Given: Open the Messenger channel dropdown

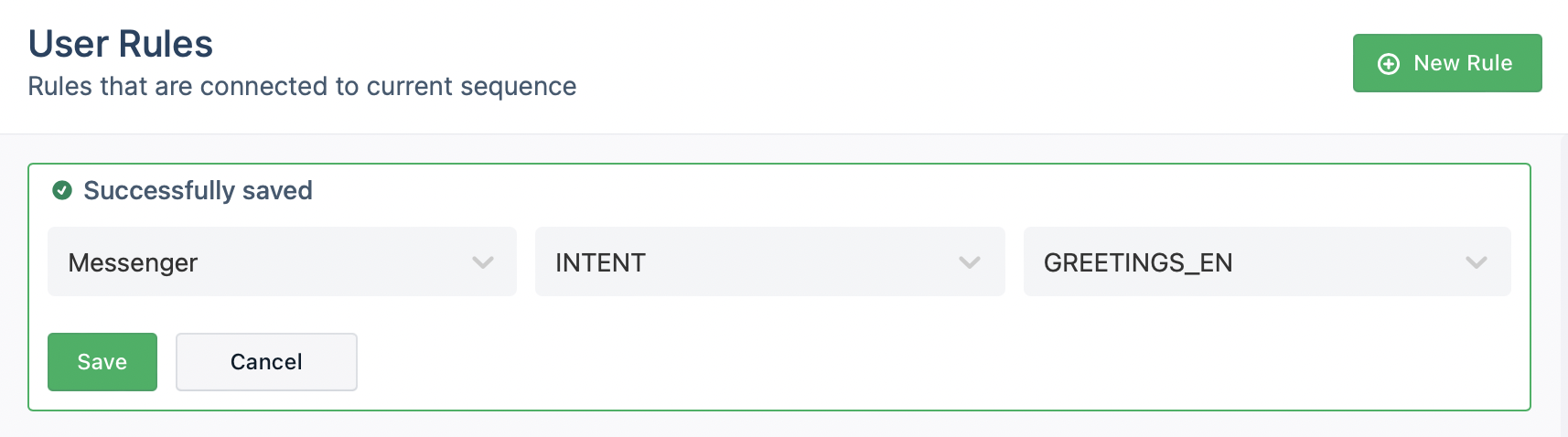Looking at the screenshot, I should 282,261.
